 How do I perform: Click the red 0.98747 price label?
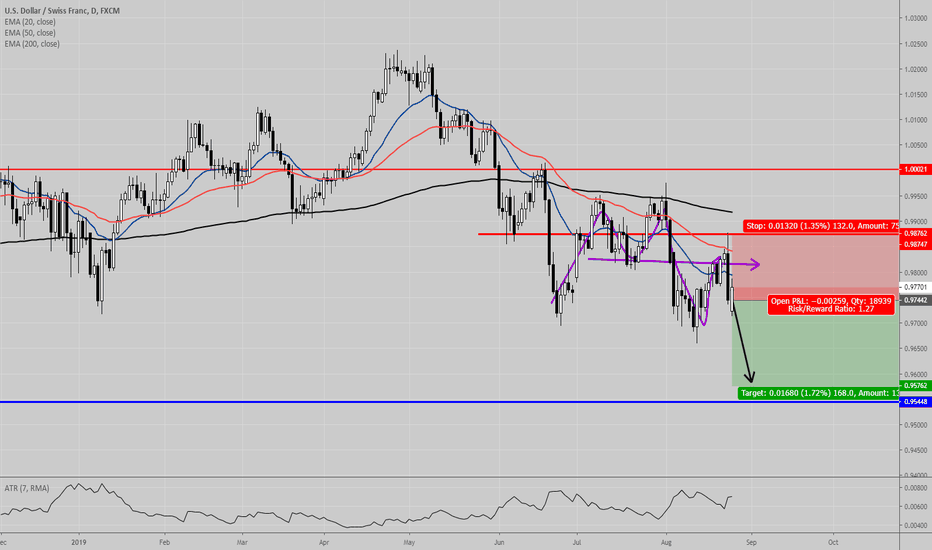(915, 244)
